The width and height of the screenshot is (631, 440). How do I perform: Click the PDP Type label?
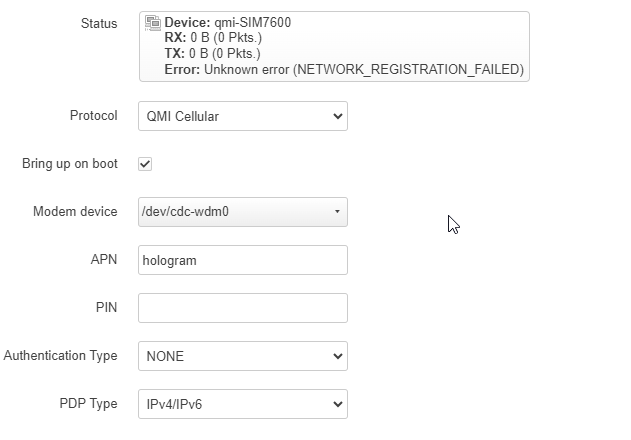89,404
